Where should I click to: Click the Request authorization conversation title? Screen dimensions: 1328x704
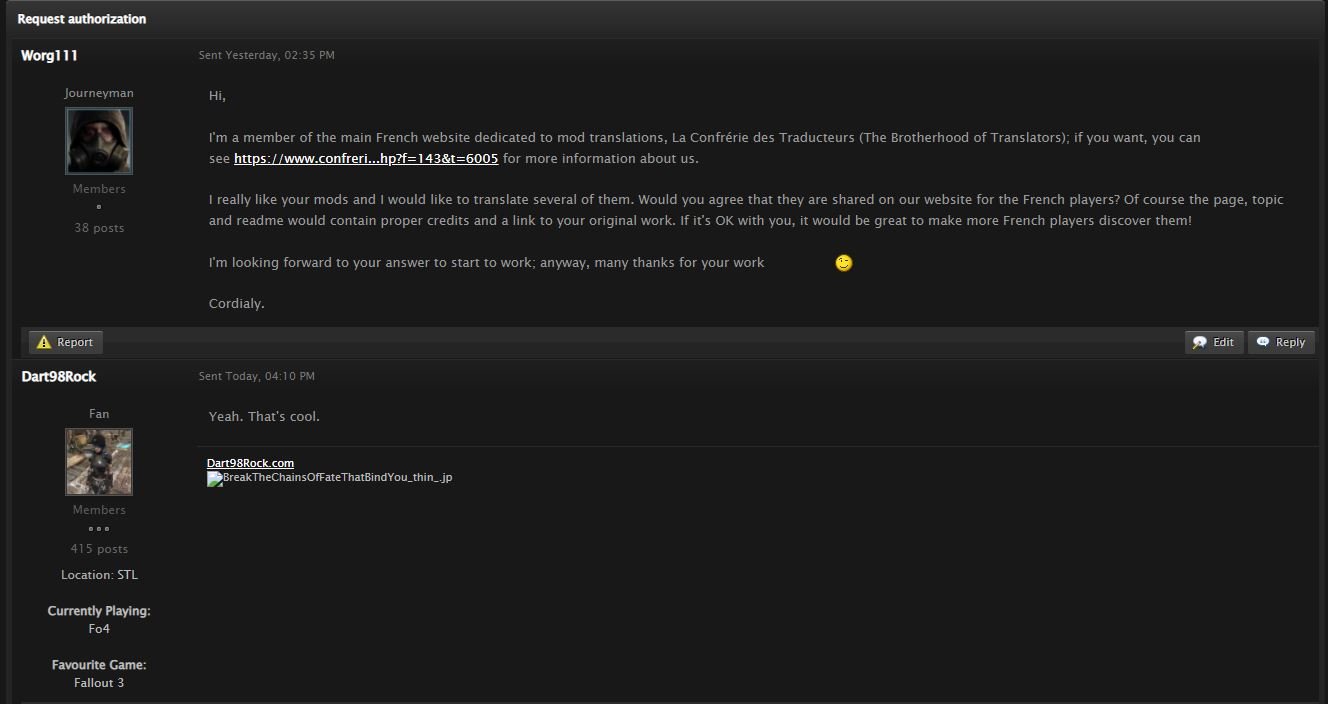click(82, 19)
